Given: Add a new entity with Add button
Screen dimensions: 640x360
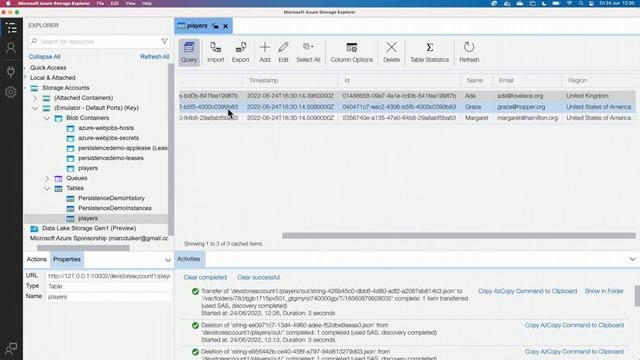Looking at the screenshot, I should tap(265, 53).
